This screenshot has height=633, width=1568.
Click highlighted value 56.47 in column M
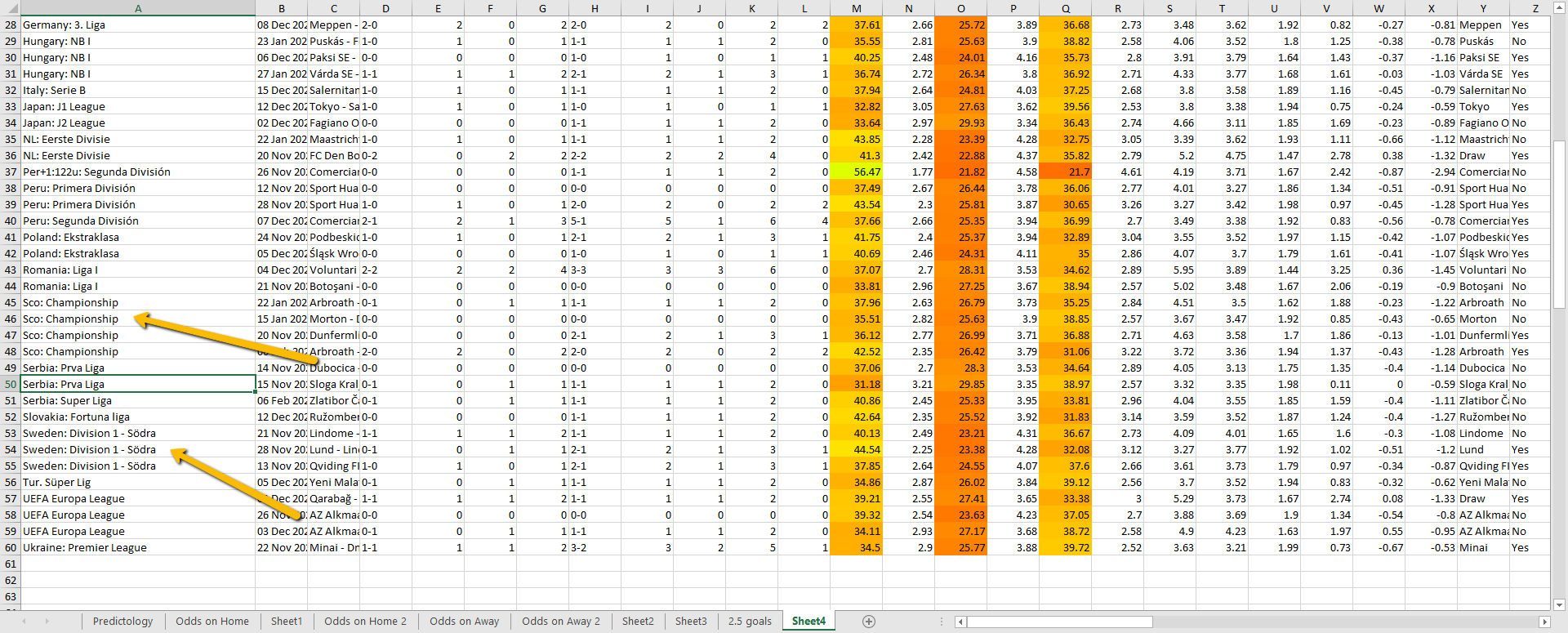(856, 172)
